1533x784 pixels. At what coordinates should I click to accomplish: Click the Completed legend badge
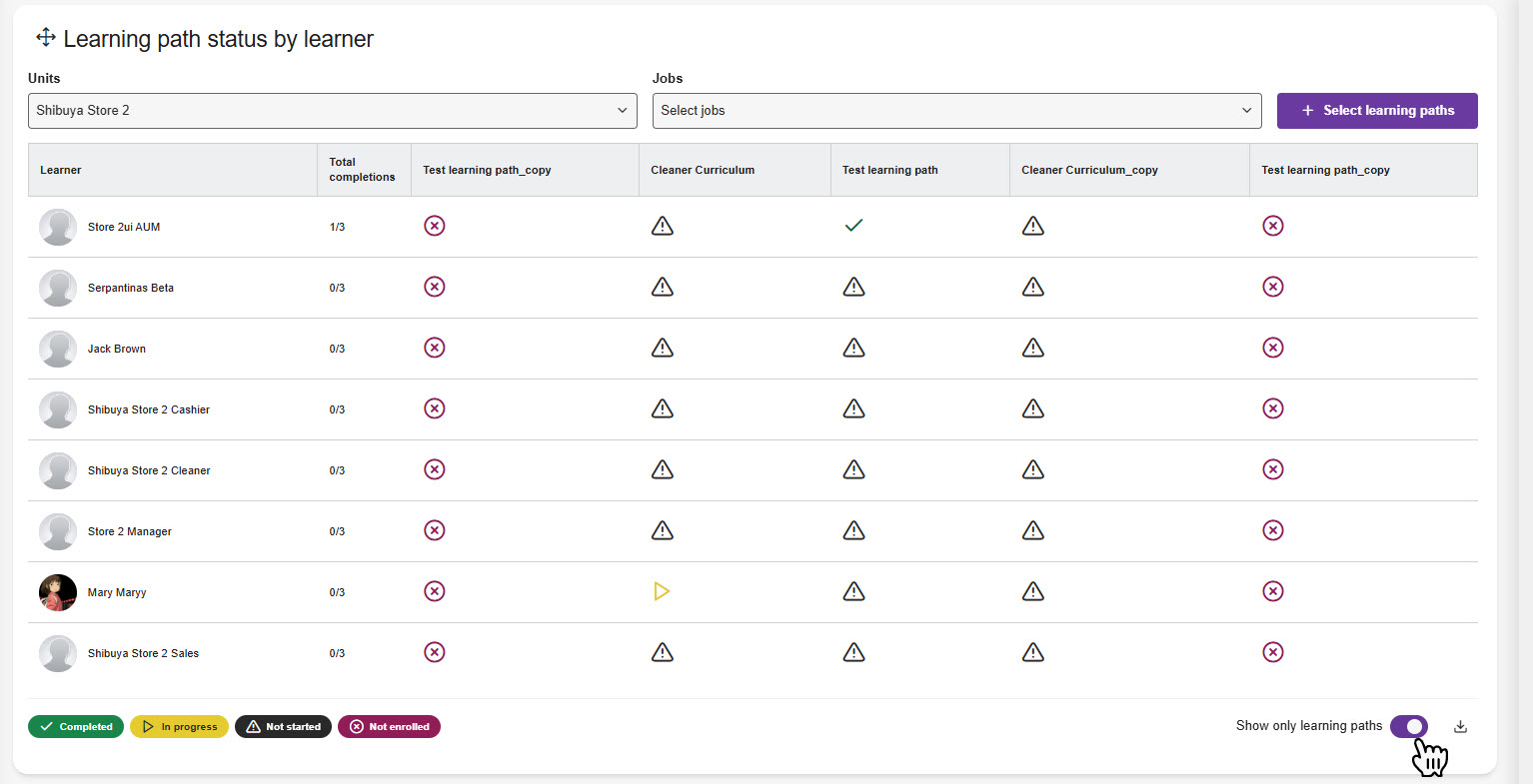point(76,727)
